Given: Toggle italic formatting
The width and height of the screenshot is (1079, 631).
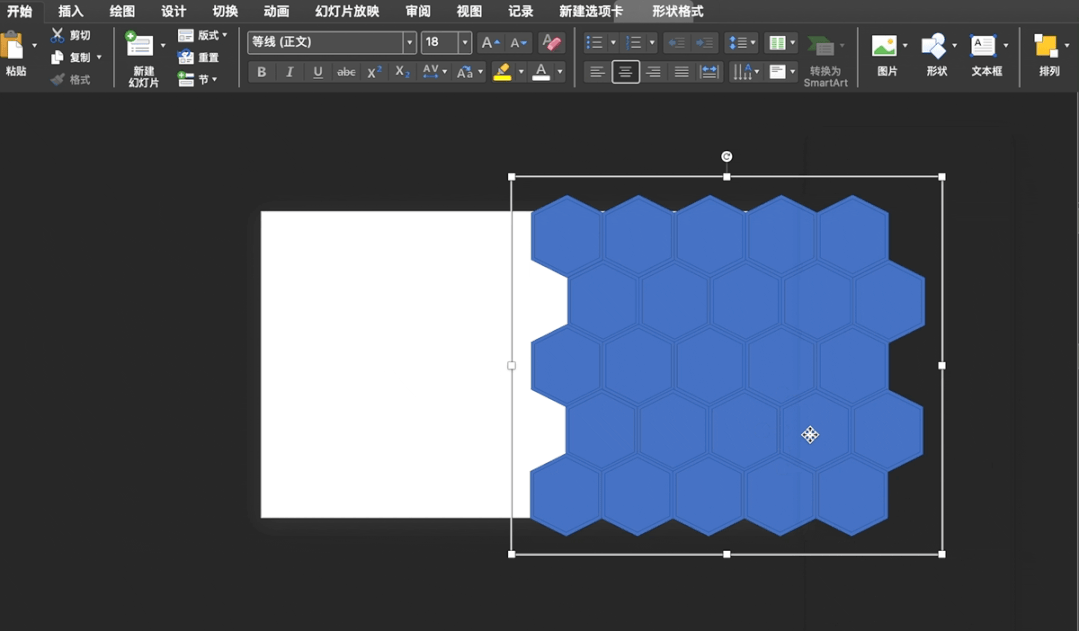Looking at the screenshot, I should pos(290,72).
